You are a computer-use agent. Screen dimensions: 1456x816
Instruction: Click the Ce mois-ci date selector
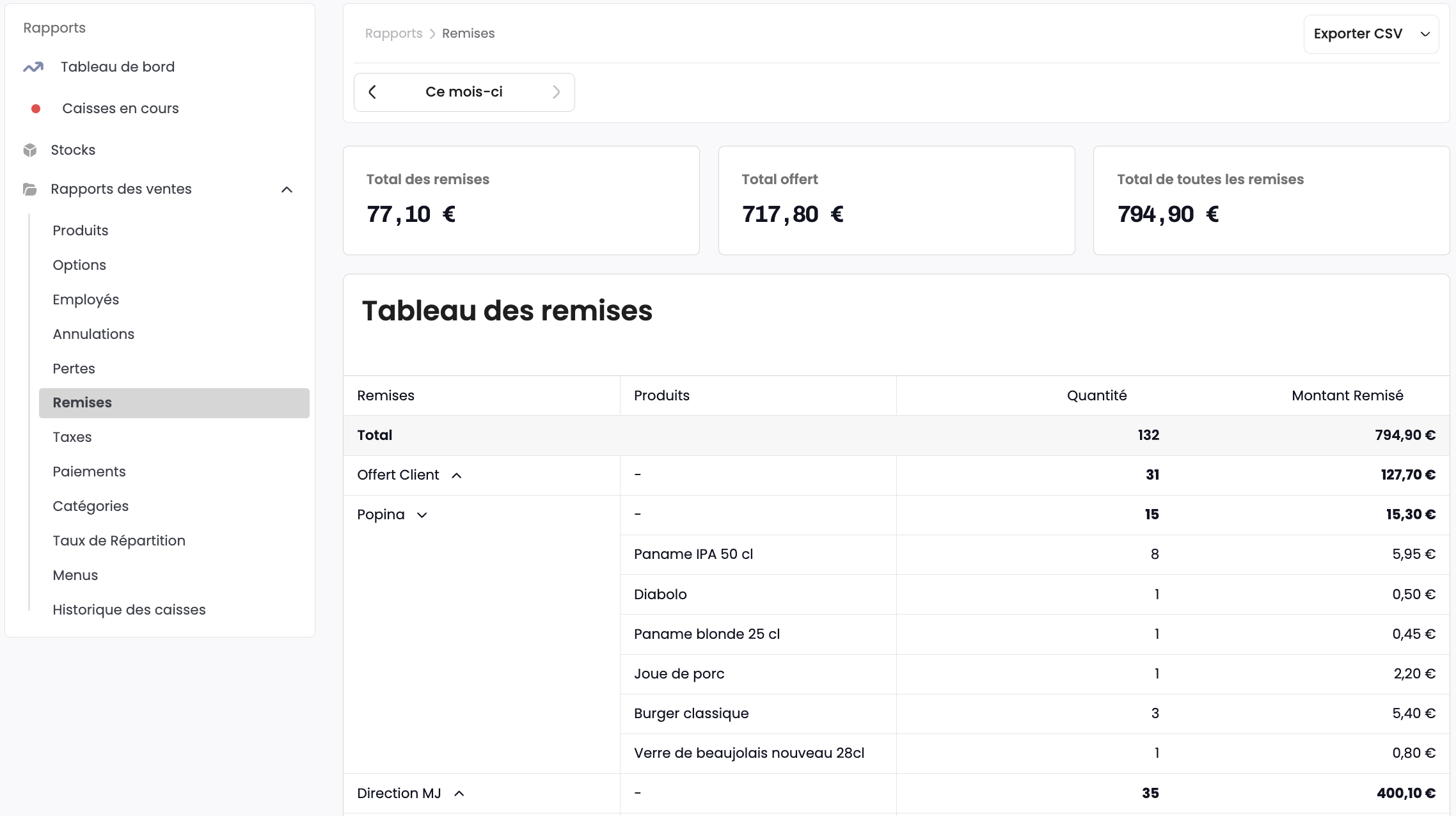(464, 91)
